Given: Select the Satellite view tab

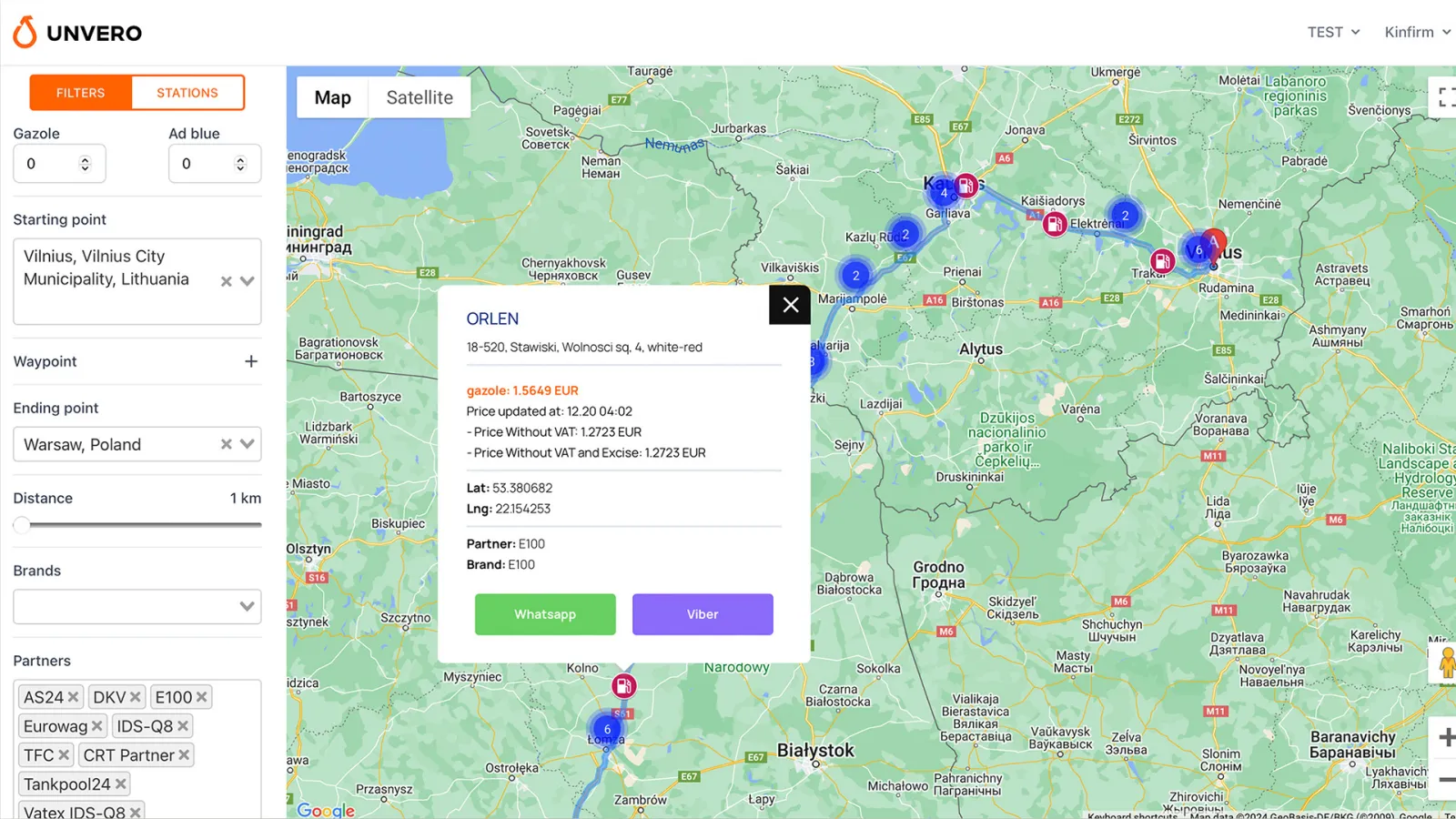Looking at the screenshot, I should pyautogui.click(x=420, y=97).
